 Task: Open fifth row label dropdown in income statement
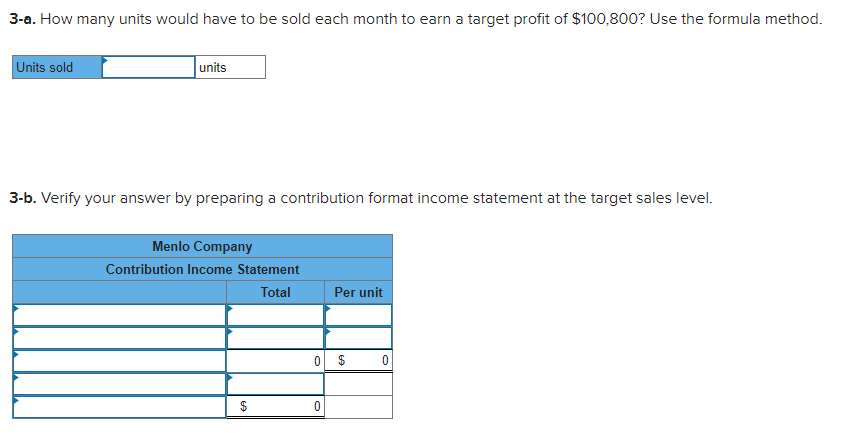pyautogui.click(x=119, y=406)
